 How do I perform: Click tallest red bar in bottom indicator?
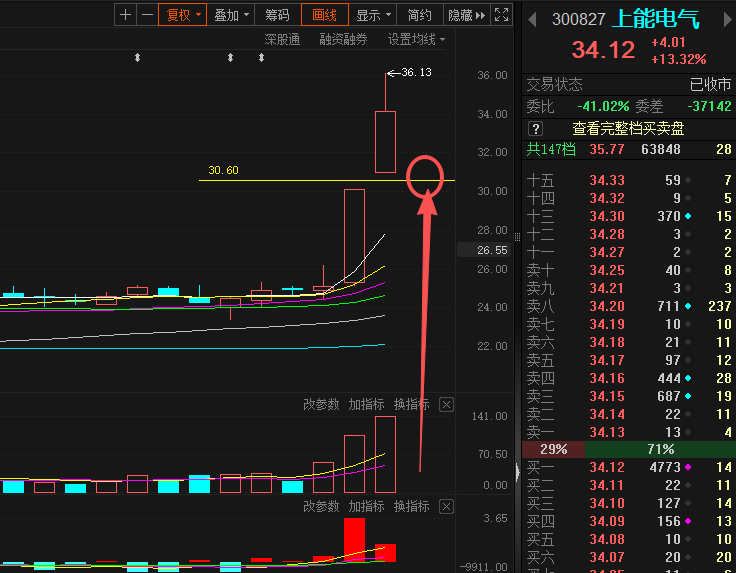click(x=354, y=540)
